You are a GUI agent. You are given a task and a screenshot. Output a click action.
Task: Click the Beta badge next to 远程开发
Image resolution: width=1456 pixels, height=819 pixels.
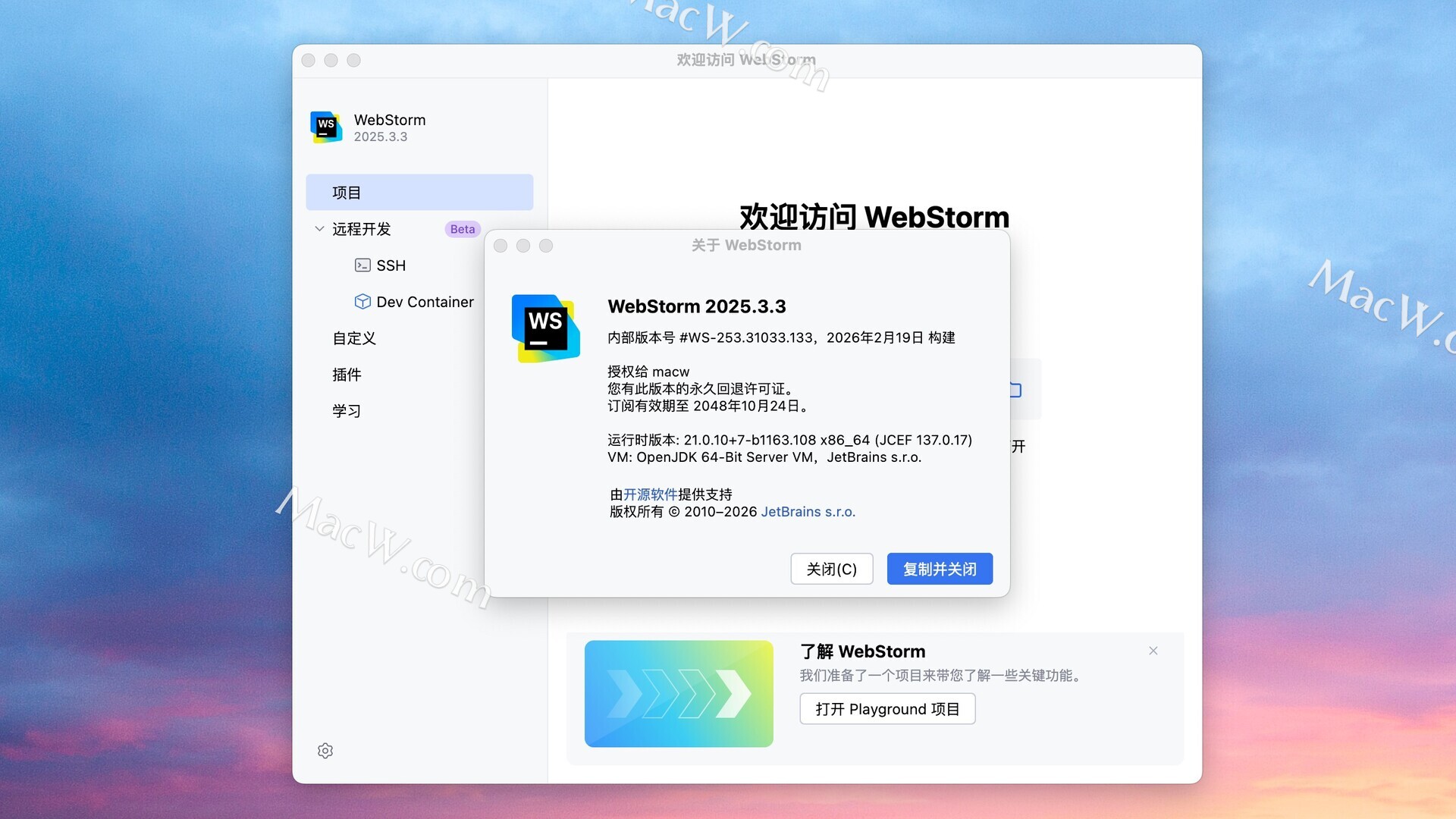462,229
